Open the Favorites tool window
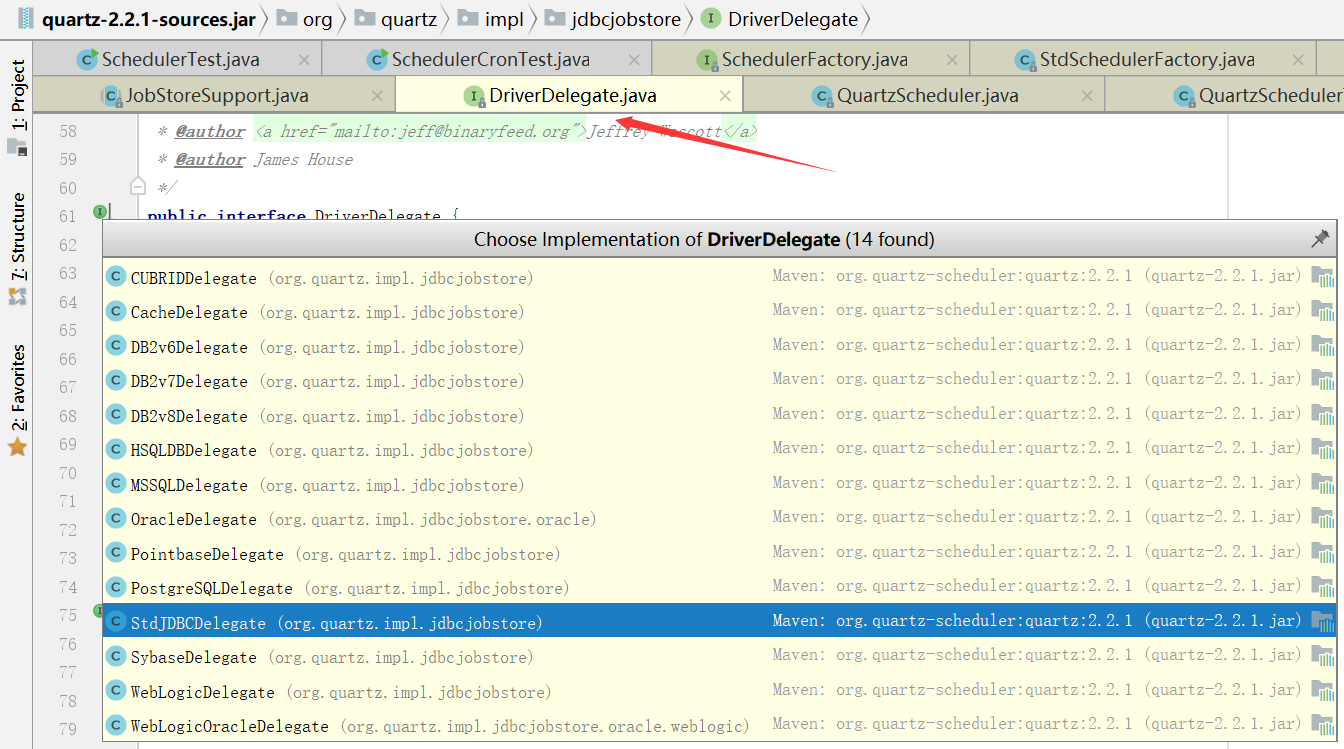Viewport: 1344px width, 749px height. 17,400
